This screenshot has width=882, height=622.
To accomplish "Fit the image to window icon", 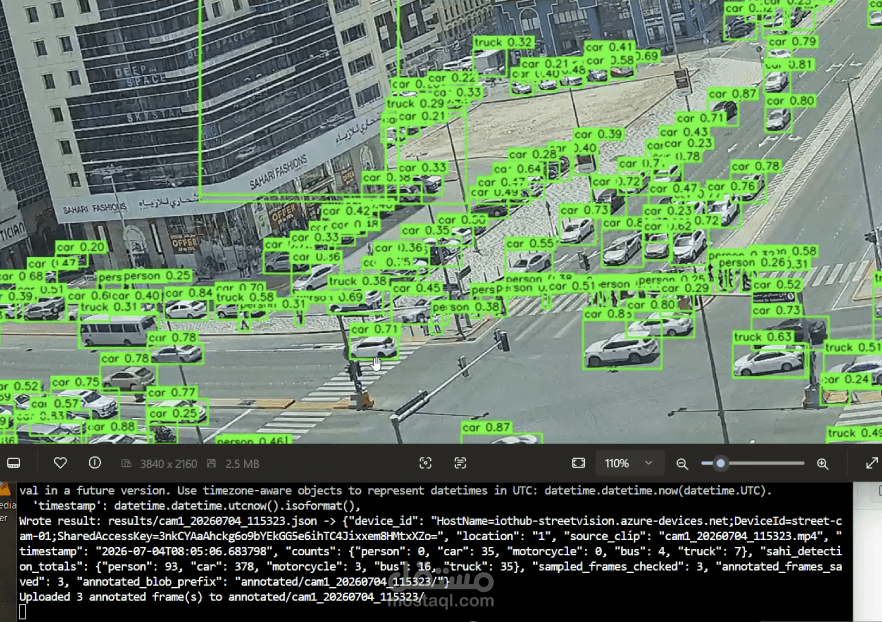I will tap(578, 463).
